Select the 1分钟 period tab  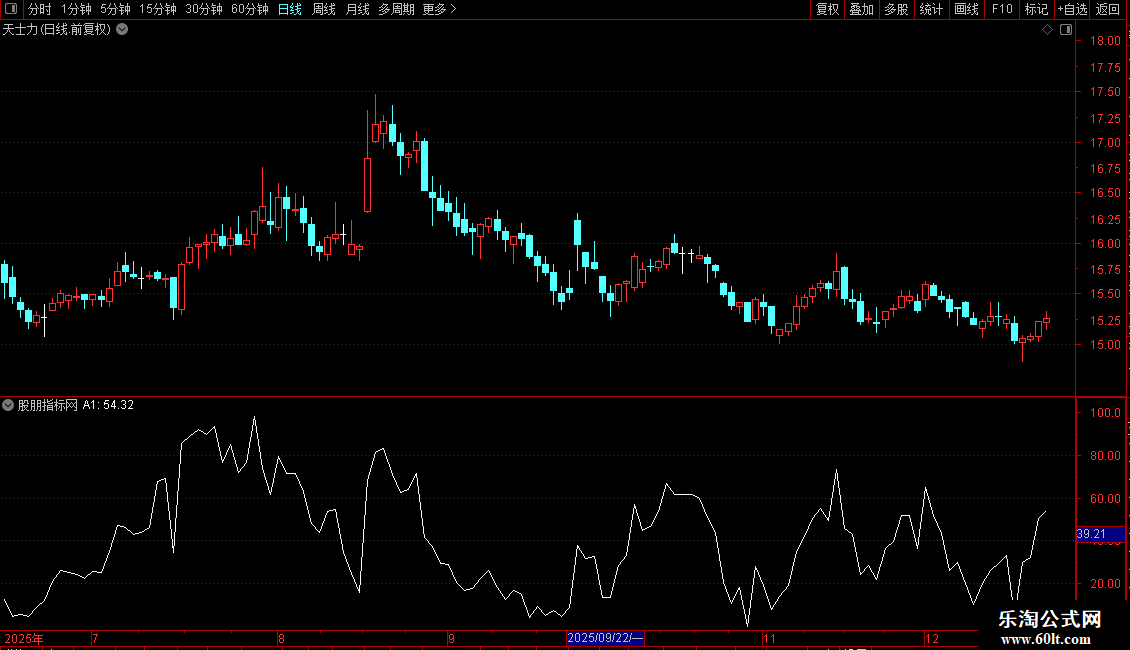76,9
